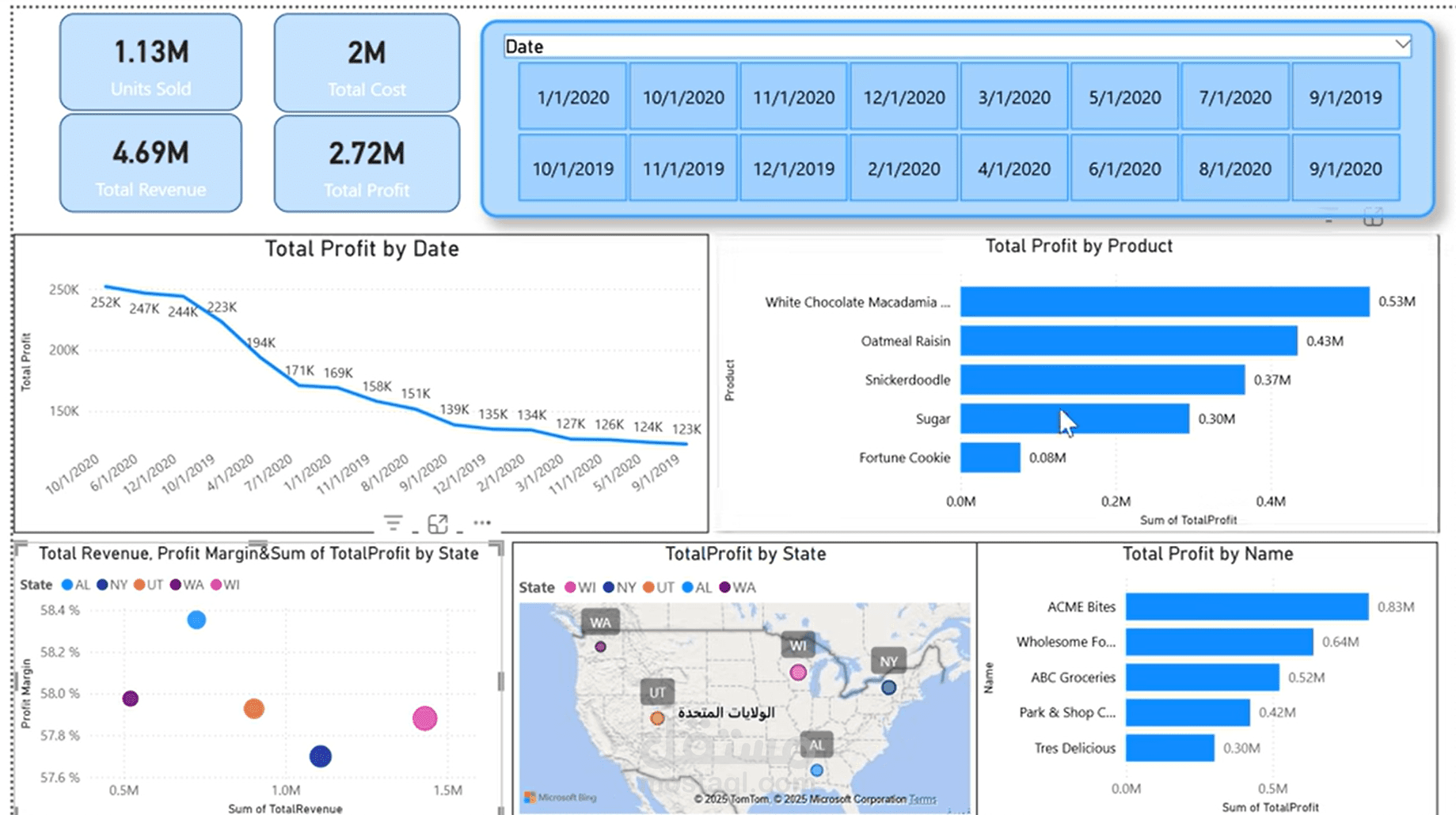This screenshot has width=1456, height=815.
Task: Open the Terms link on the map
Action: (x=922, y=799)
